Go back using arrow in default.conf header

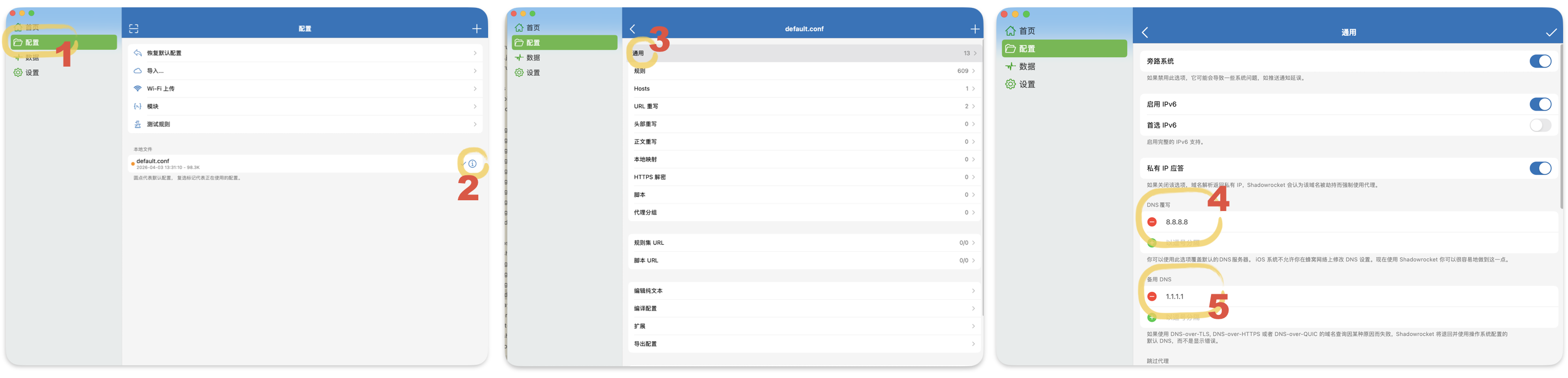coord(632,29)
